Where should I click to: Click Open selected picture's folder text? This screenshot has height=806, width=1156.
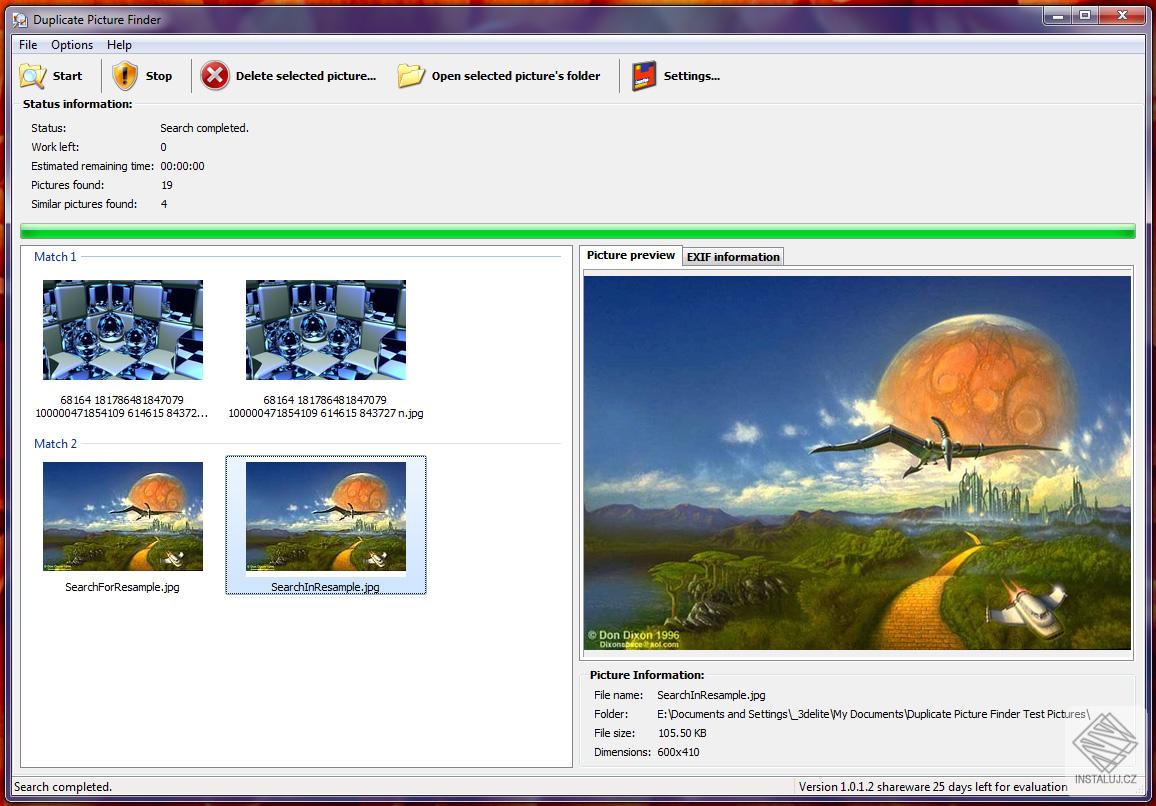[516, 76]
